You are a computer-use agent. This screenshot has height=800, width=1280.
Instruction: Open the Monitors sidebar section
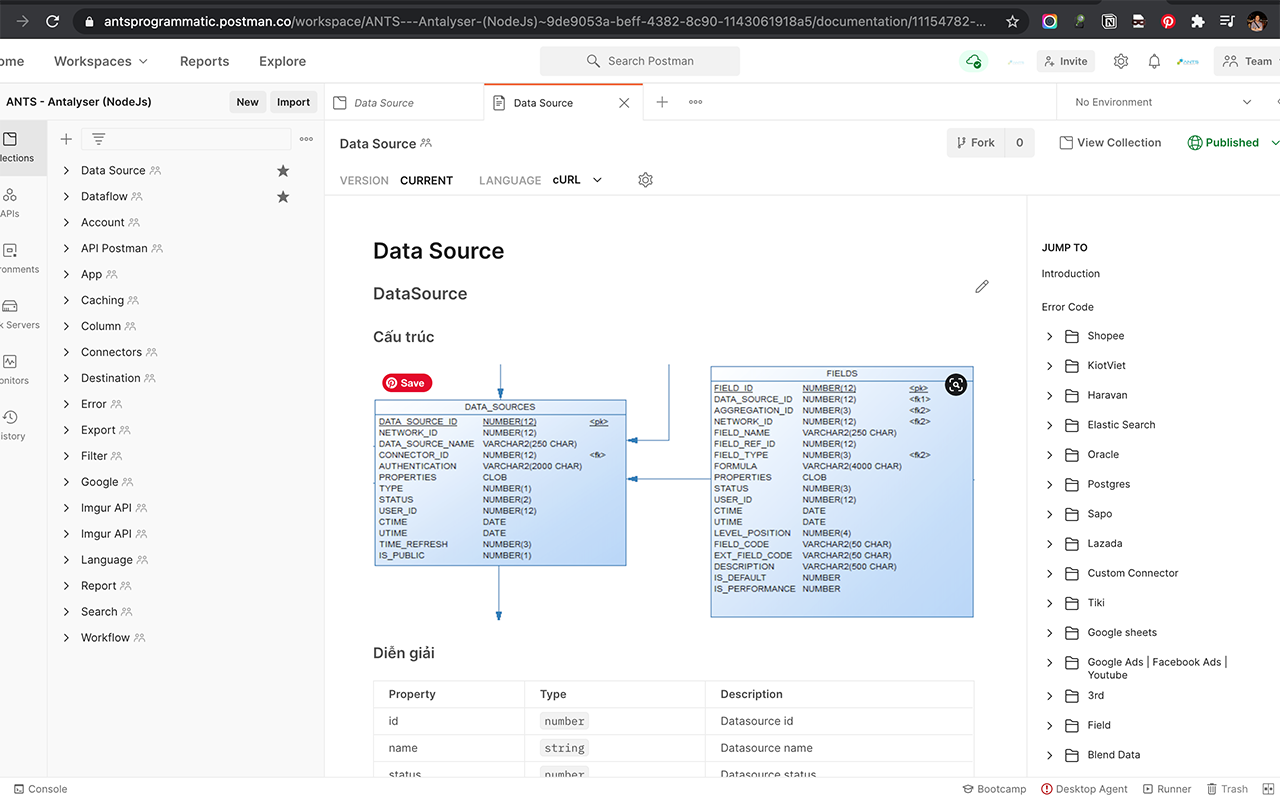(x=12, y=369)
